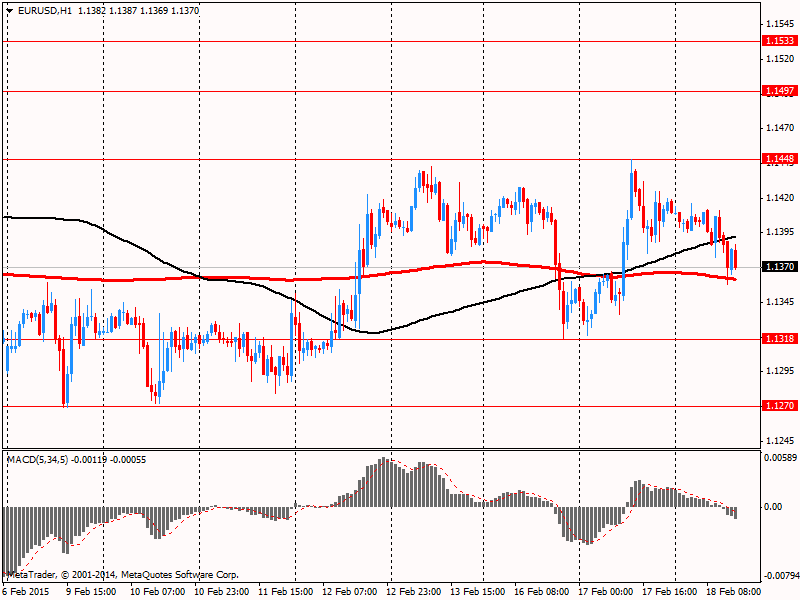Select the 1.1533 red price label
Screen dimensions: 800x600
point(779,40)
